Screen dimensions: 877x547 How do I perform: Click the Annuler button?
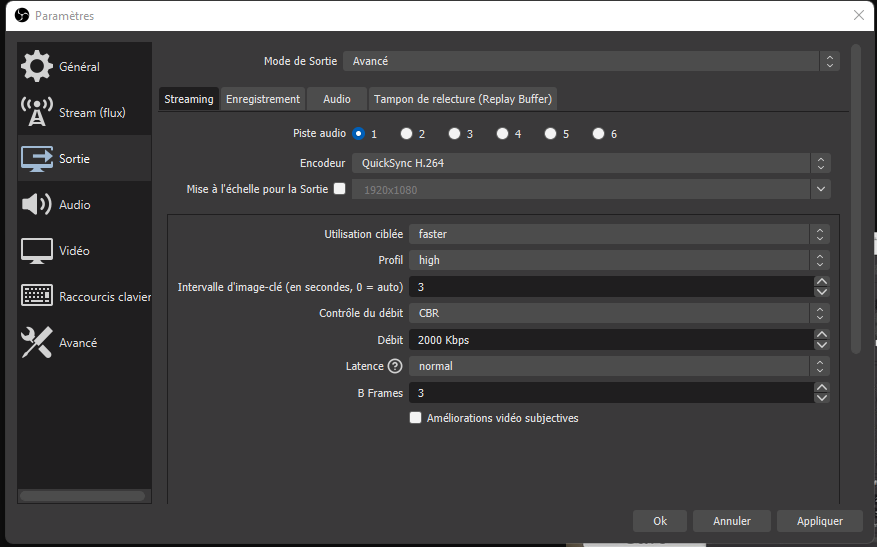click(732, 521)
